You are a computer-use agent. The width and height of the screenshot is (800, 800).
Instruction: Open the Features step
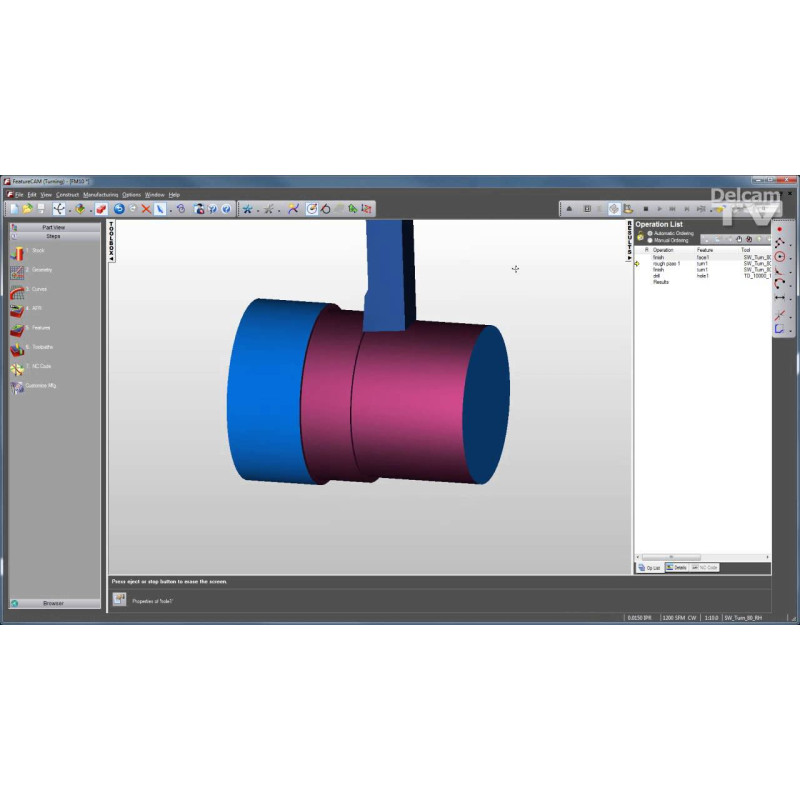pyautogui.click(x=17, y=328)
